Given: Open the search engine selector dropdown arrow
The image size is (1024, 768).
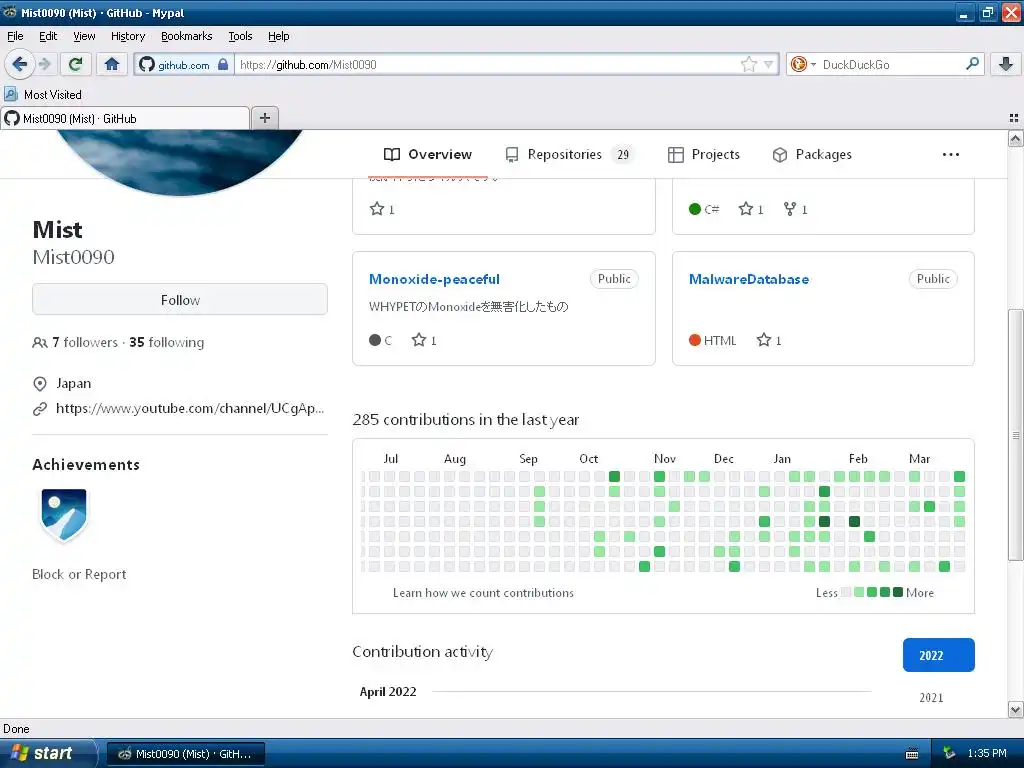Looking at the screenshot, I should [x=813, y=65].
